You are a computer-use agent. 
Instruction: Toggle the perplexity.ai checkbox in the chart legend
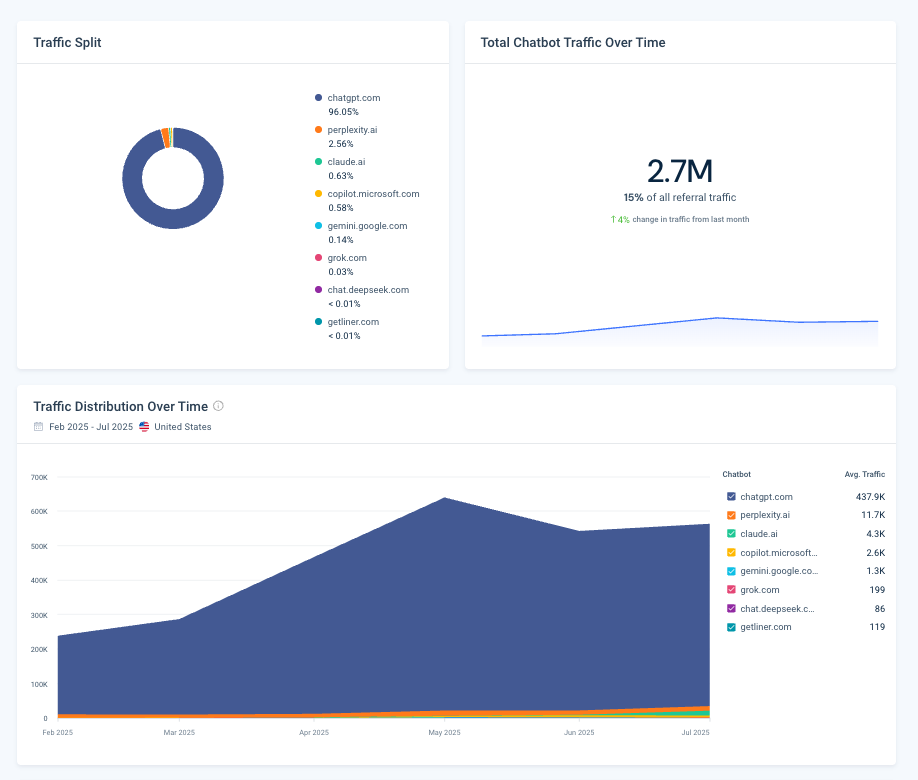pyautogui.click(x=731, y=514)
